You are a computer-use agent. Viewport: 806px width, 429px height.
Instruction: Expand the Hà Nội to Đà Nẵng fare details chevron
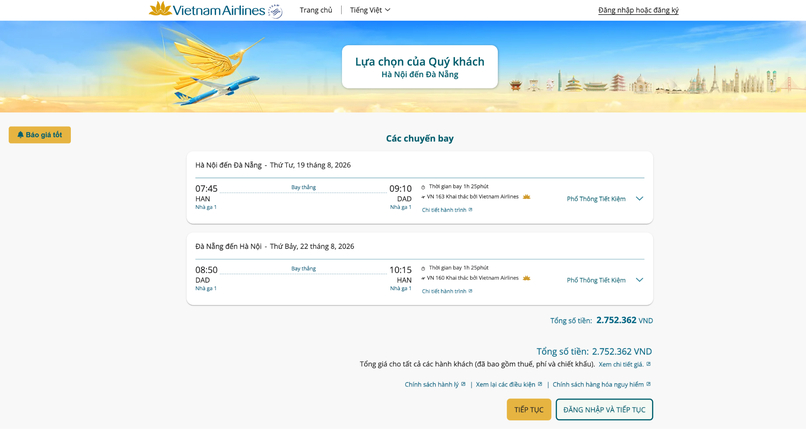pyautogui.click(x=639, y=199)
